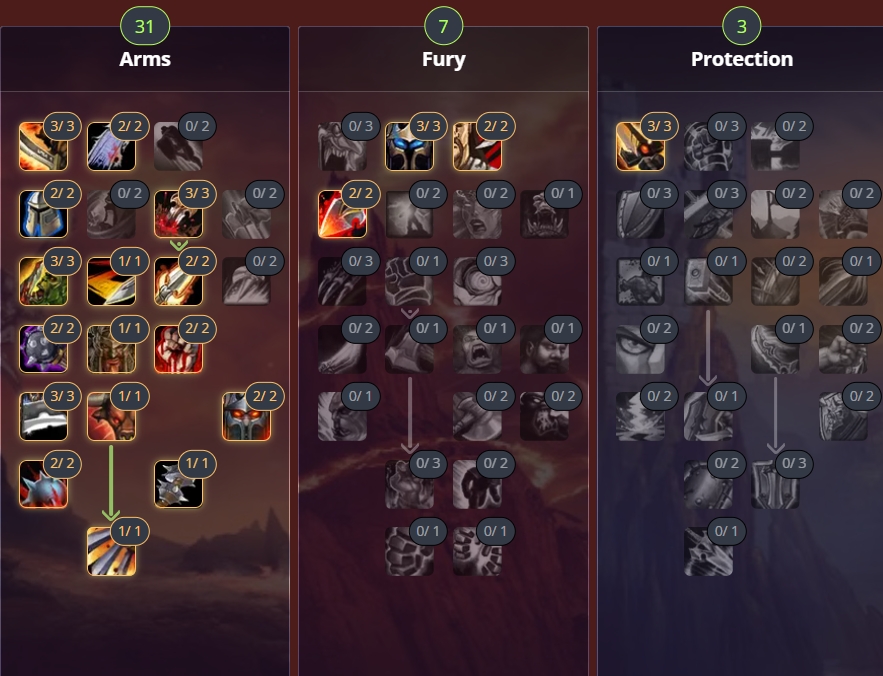Select the Throwdown armored figure icon in Arms
This screenshot has height=676, width=883.
(x=179, y=484)
